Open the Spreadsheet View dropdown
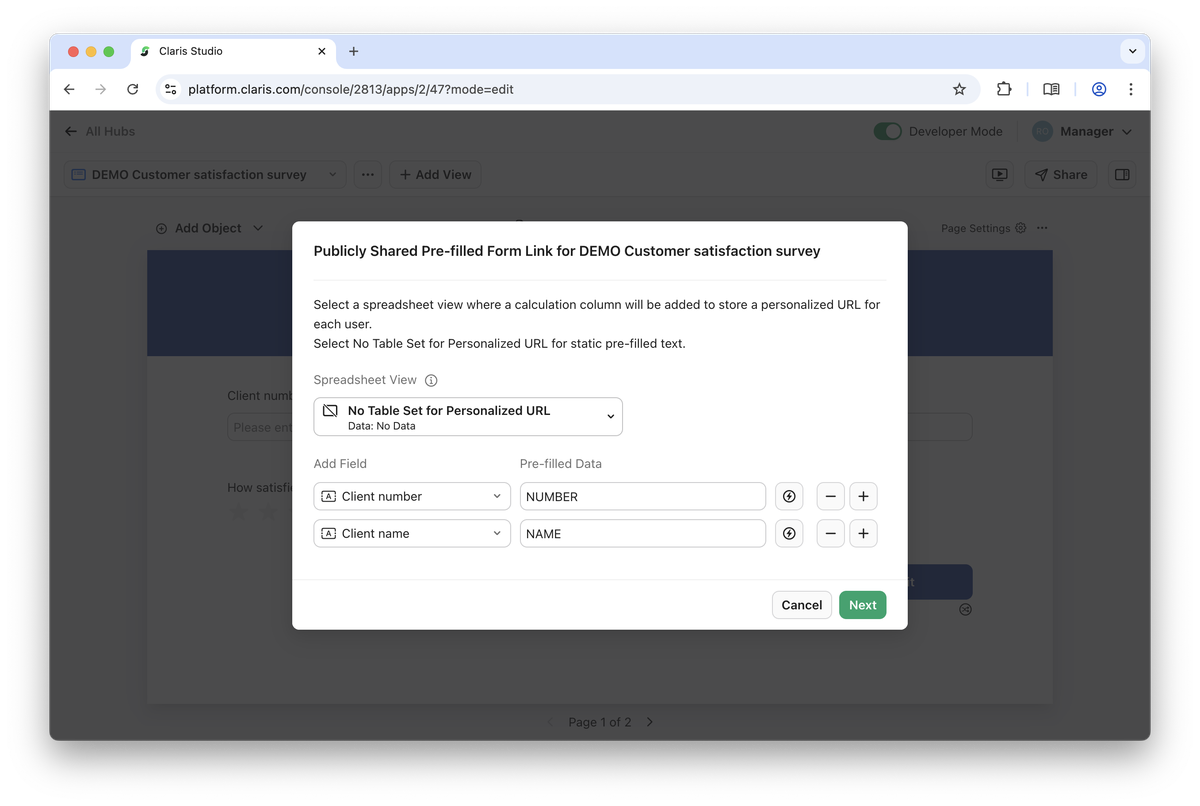Image resolution: width=1200 pixels, height=806 pixels. pyautogui.click(x=468, y=417)
